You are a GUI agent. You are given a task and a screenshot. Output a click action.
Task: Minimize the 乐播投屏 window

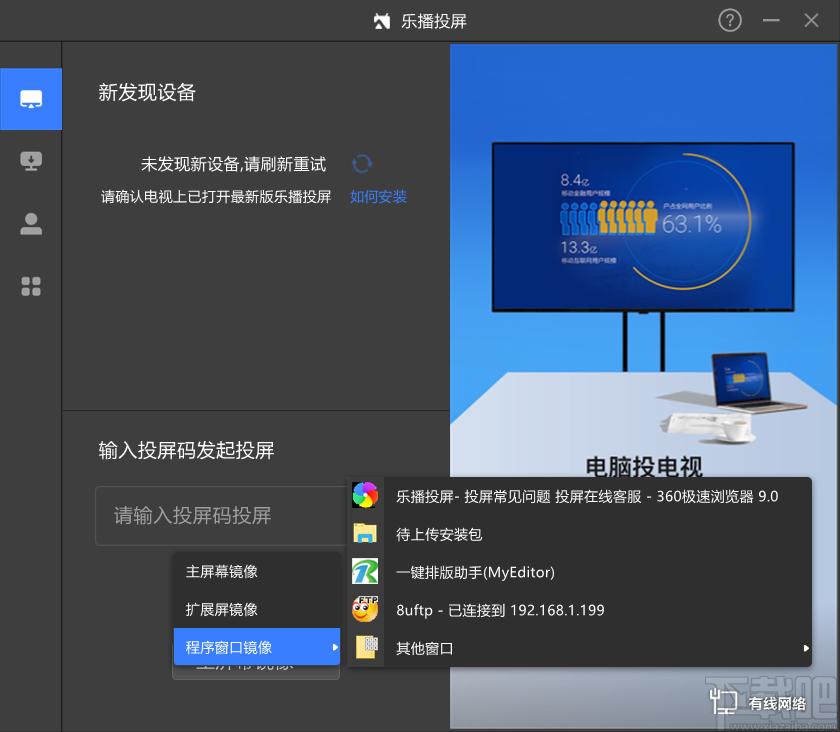[x=771, y=21]
